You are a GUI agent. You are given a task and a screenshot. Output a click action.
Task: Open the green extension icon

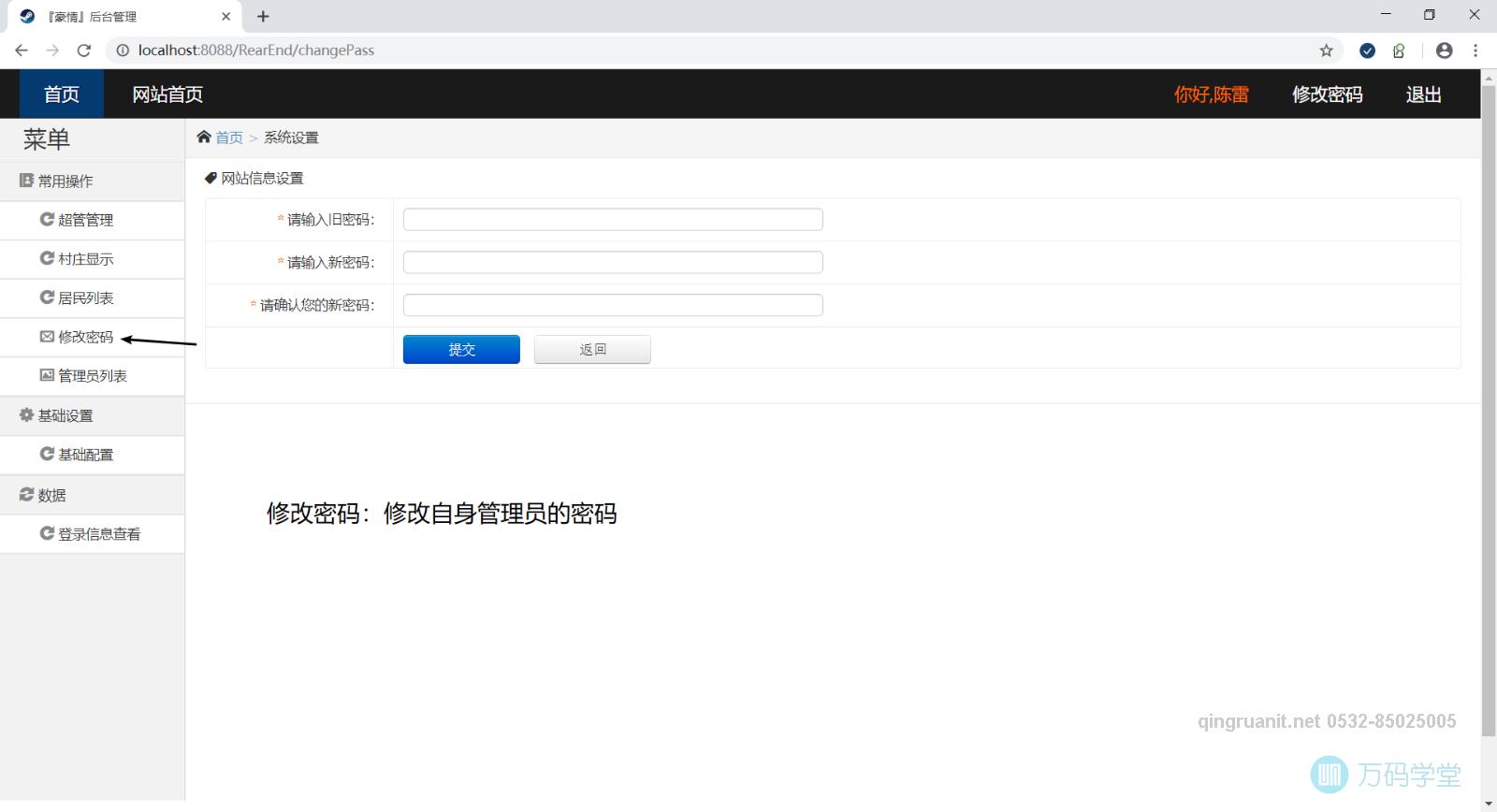click(x=1399, y=51)
